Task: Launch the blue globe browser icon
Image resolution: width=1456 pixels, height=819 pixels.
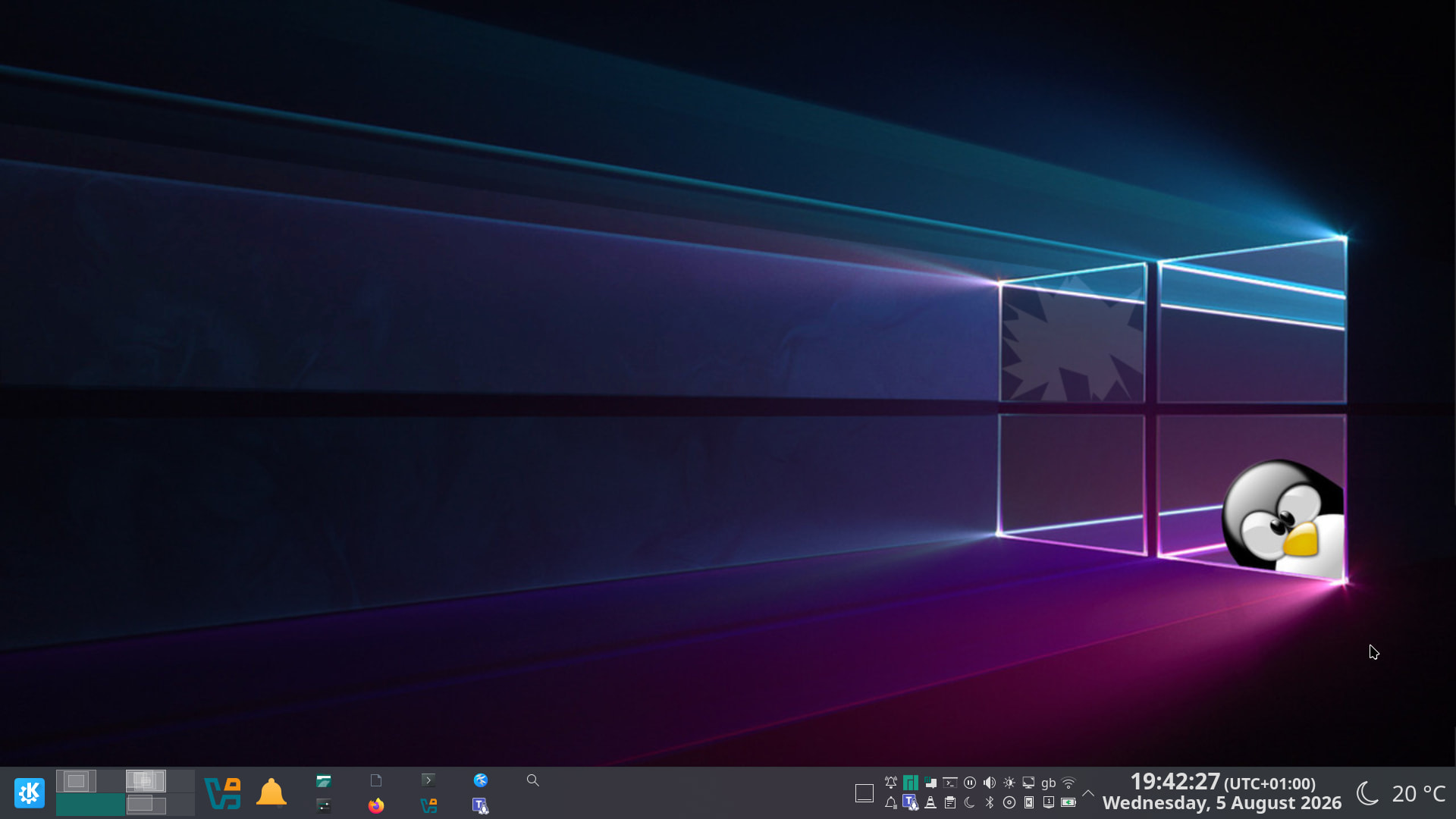Action: point(481,780)
